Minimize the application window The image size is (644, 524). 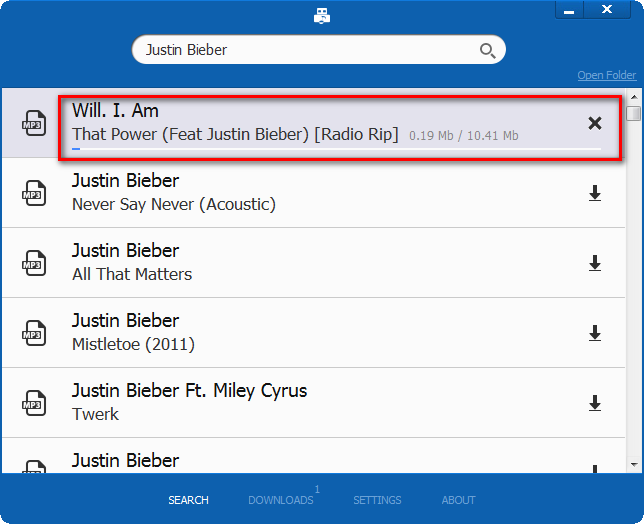click(569, 10)
